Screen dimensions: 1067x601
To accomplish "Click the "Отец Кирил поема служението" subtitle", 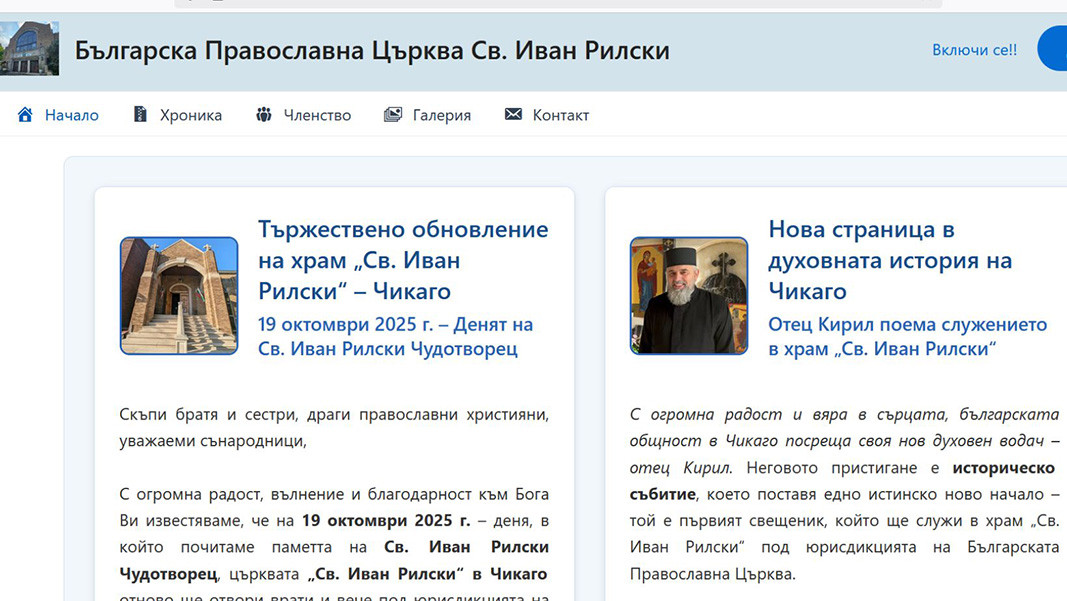I will 907,337.
